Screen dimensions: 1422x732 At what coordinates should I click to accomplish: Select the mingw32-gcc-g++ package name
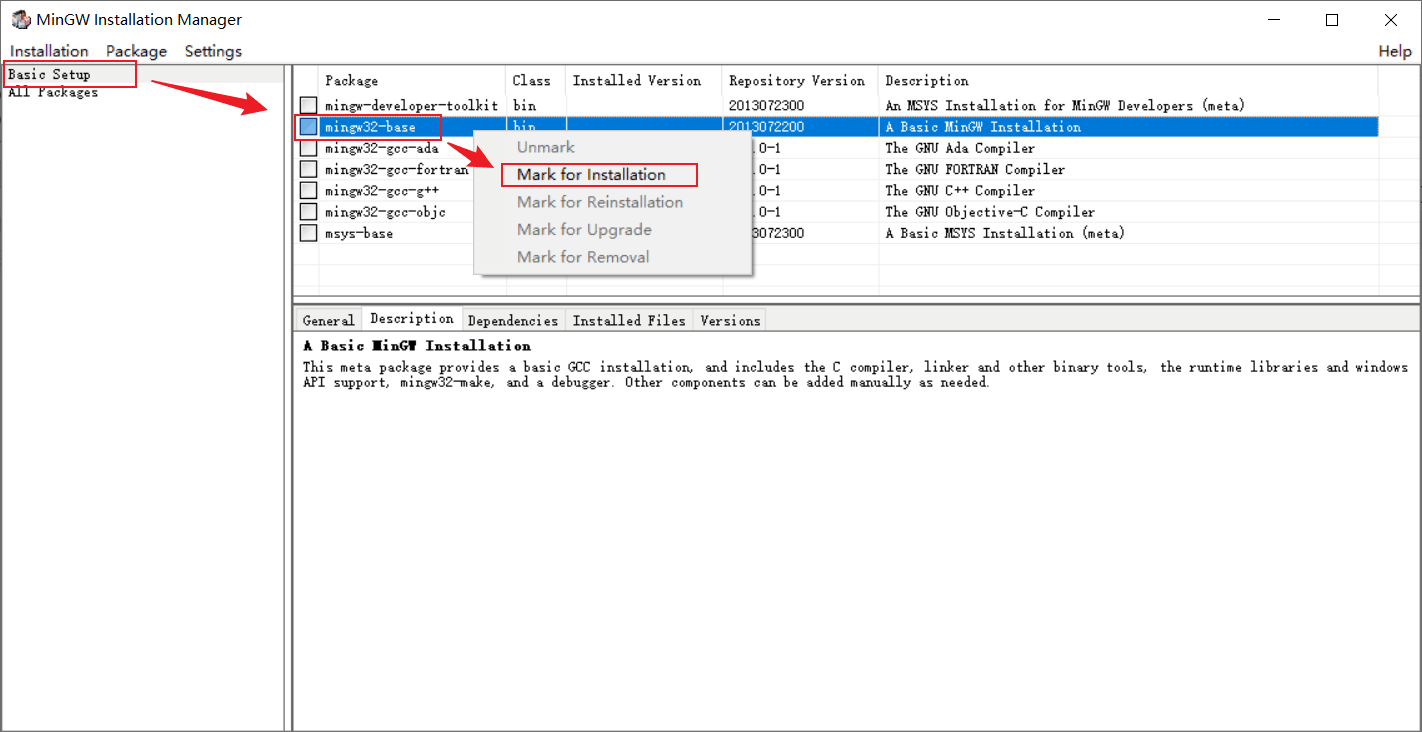click(382, 190)
